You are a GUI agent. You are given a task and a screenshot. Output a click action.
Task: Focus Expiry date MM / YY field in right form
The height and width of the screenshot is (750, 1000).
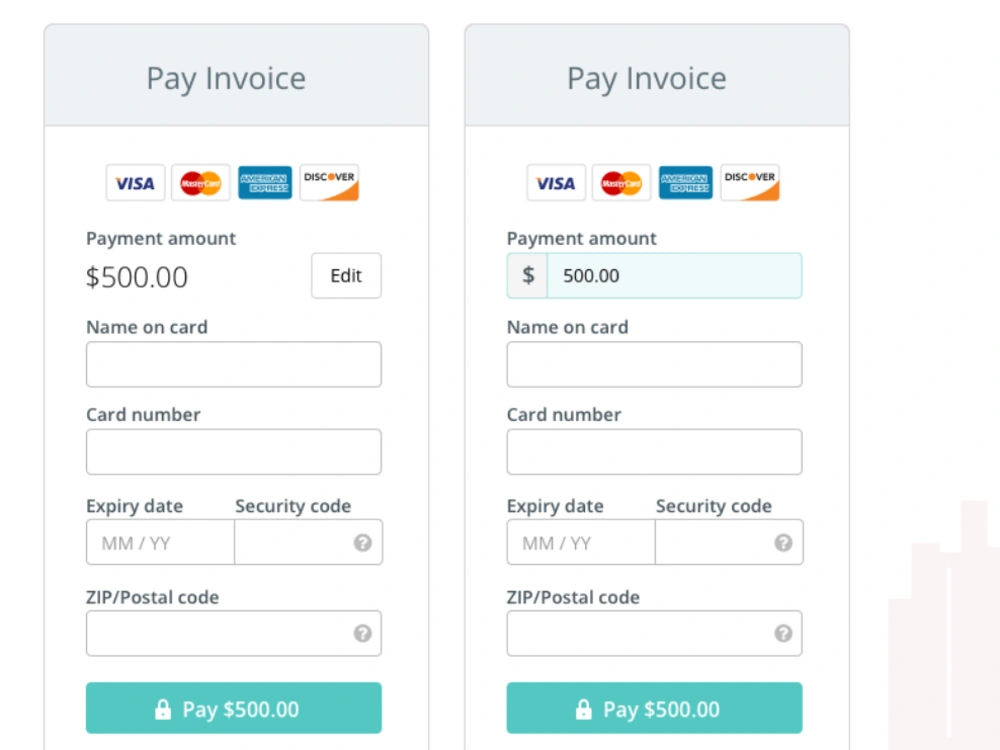coord(581,542)
